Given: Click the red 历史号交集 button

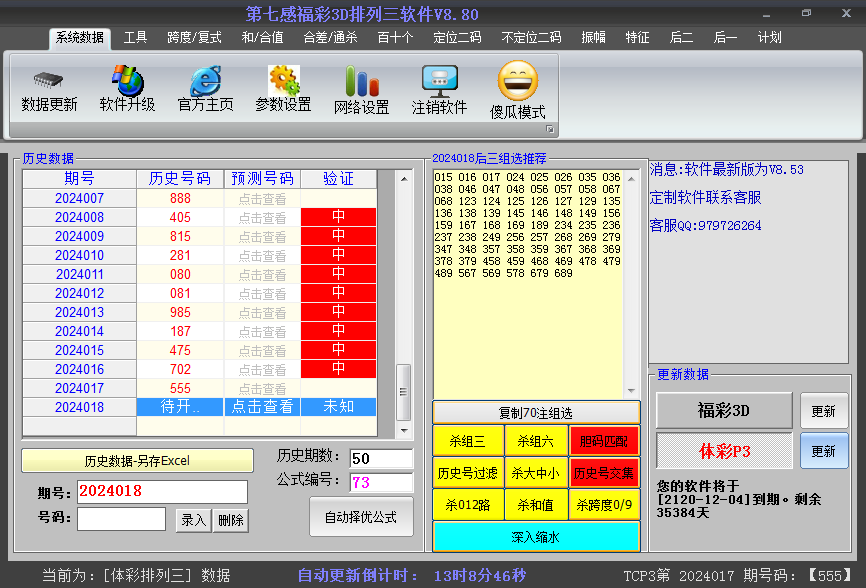Looking at the screenshot, I should point(604,473).
